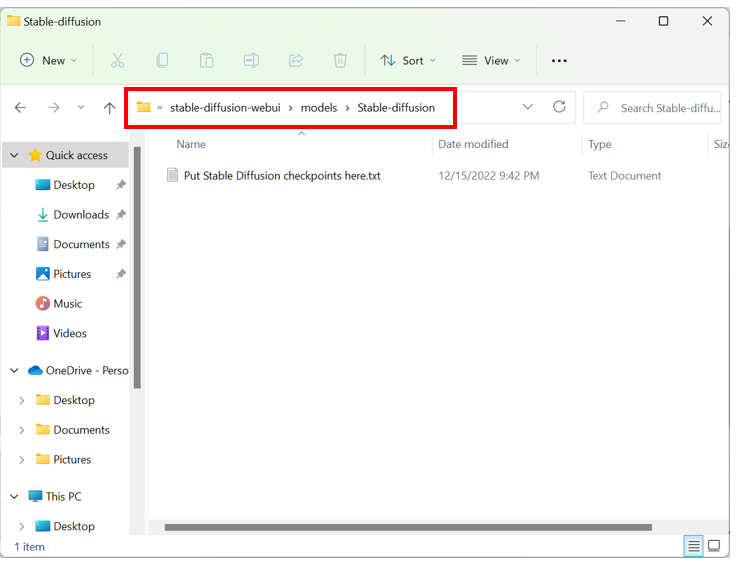Open Pictures under Quick access

[x=72, y=274]
